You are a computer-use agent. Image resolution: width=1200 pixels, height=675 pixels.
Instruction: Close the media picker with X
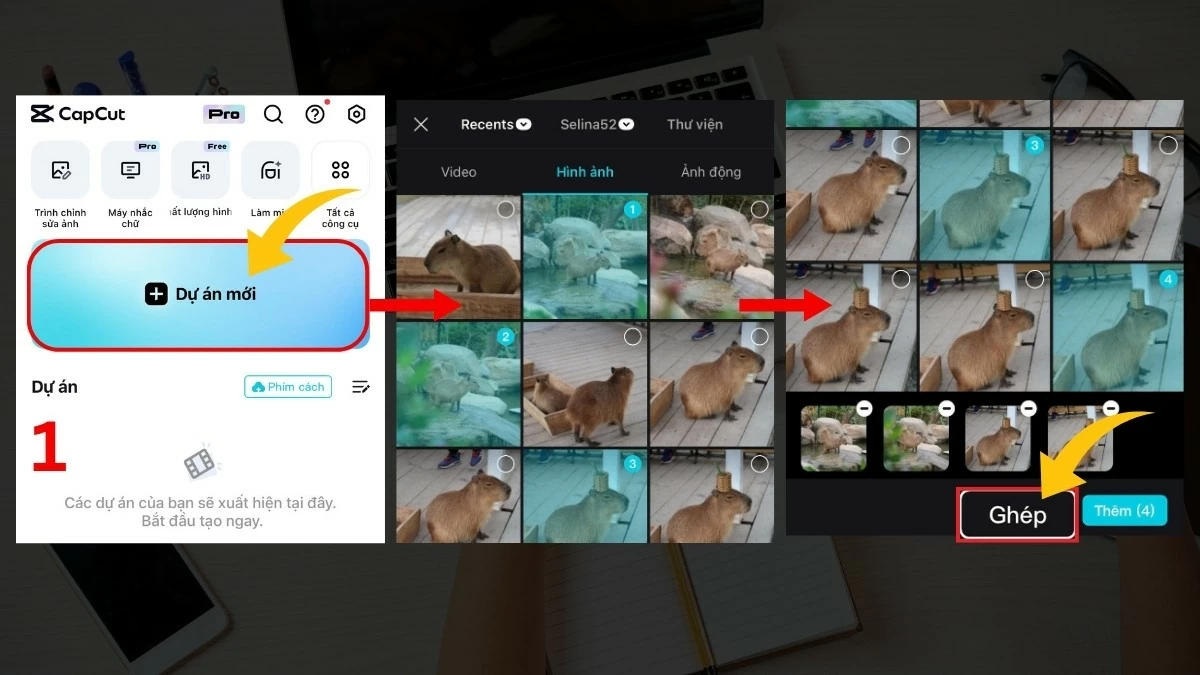pyautogui.click(x=421, y=125)
